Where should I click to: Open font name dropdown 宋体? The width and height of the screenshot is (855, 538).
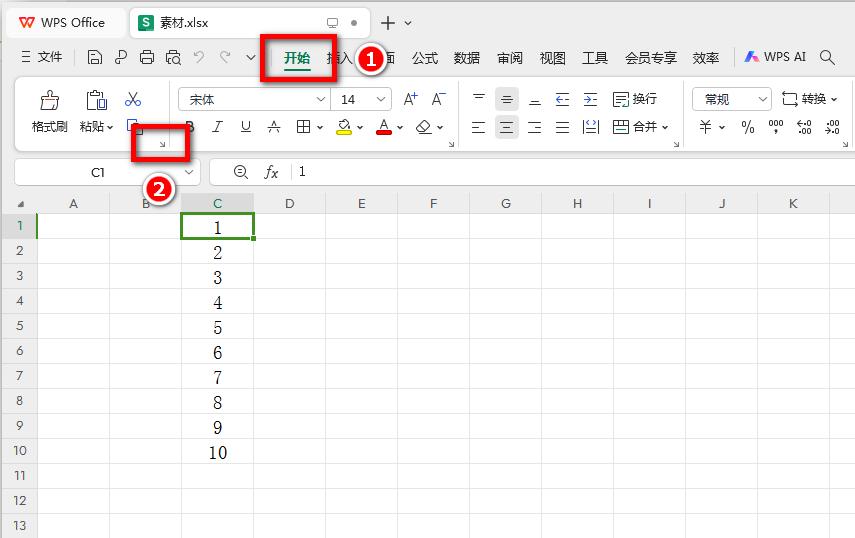(321, 99)
